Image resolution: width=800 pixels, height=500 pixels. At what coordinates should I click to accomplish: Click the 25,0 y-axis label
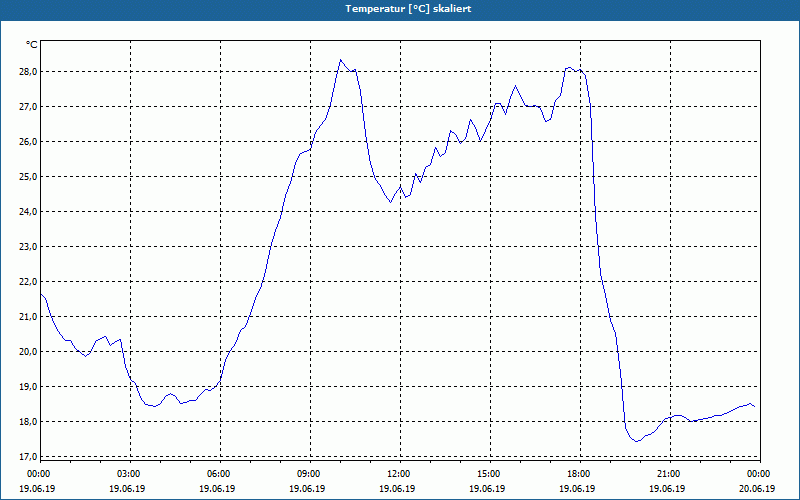coord(29,177)
